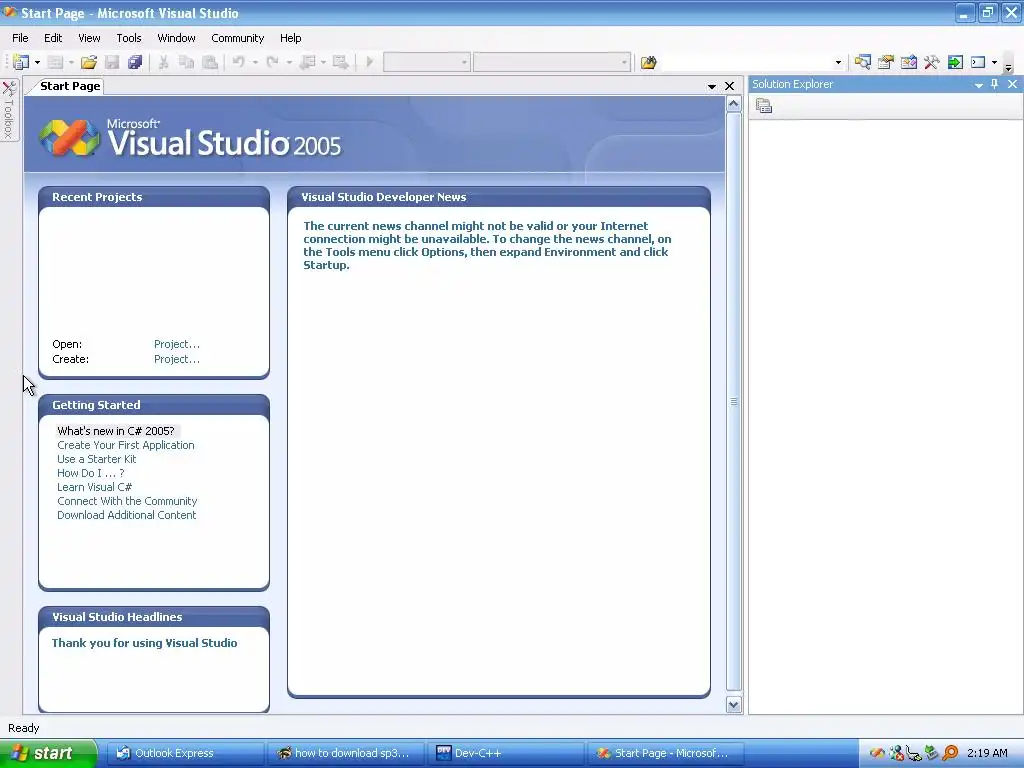Click the Add New Item toolbar icon

(56, 62)
